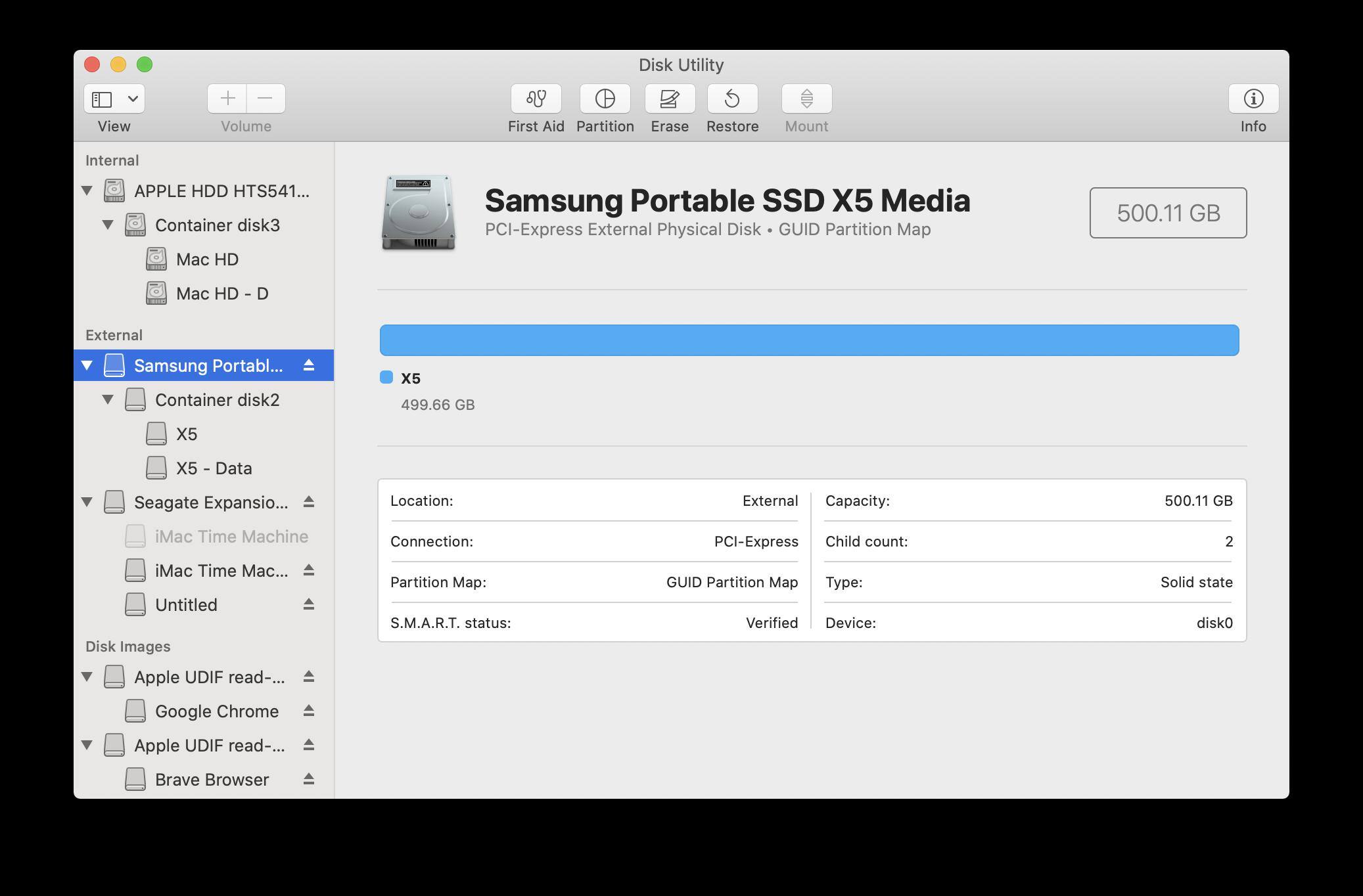Image resolution: width=1363 pixels, height=896 pixels.
Task: Select Brave Browser disk image volume
Action: click(x=212, y=780)
